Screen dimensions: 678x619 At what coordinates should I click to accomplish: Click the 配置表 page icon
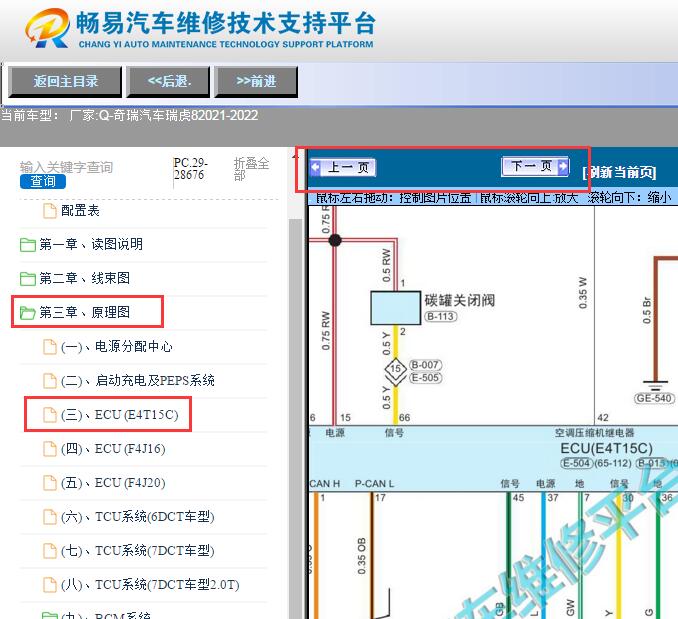[50, 211]
